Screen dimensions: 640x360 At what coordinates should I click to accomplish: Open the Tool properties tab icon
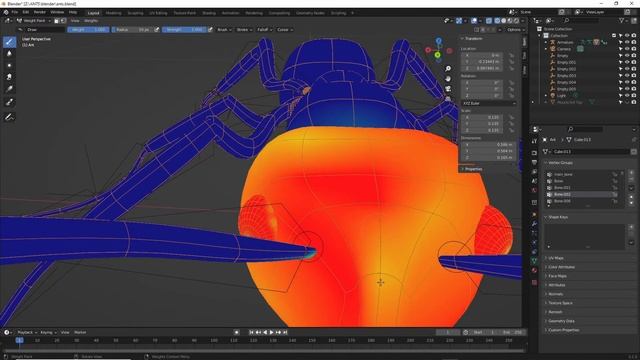tap(534, 141)
